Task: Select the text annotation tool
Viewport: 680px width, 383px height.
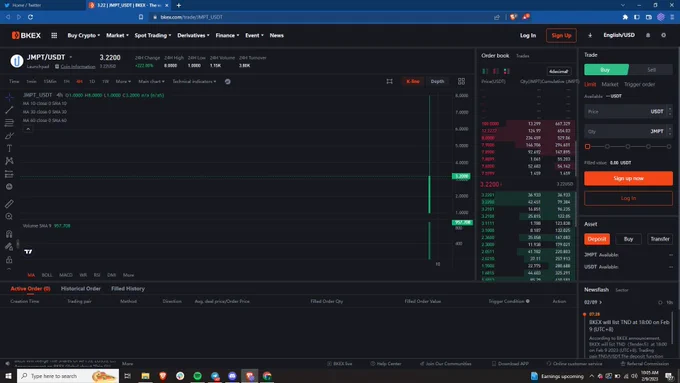Action: pyautogui.click(x=9, y=148)
